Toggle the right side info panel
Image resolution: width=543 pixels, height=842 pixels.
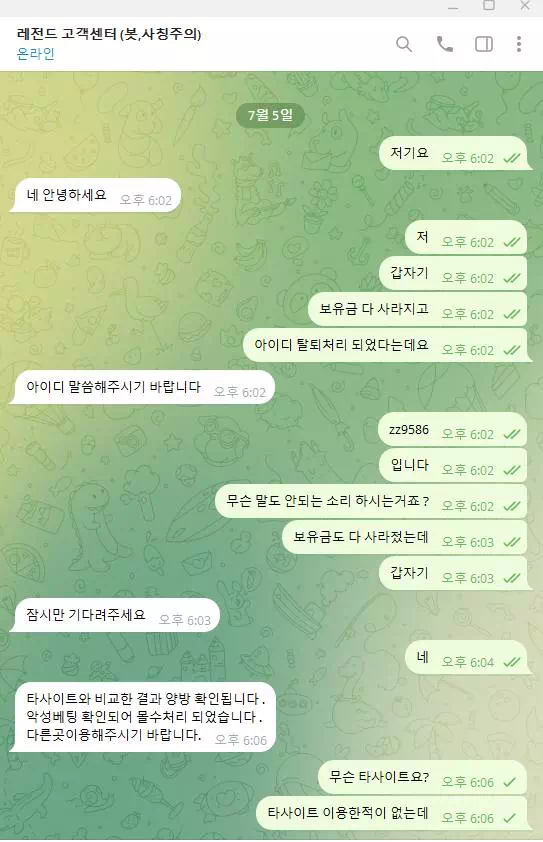(484, 44)
